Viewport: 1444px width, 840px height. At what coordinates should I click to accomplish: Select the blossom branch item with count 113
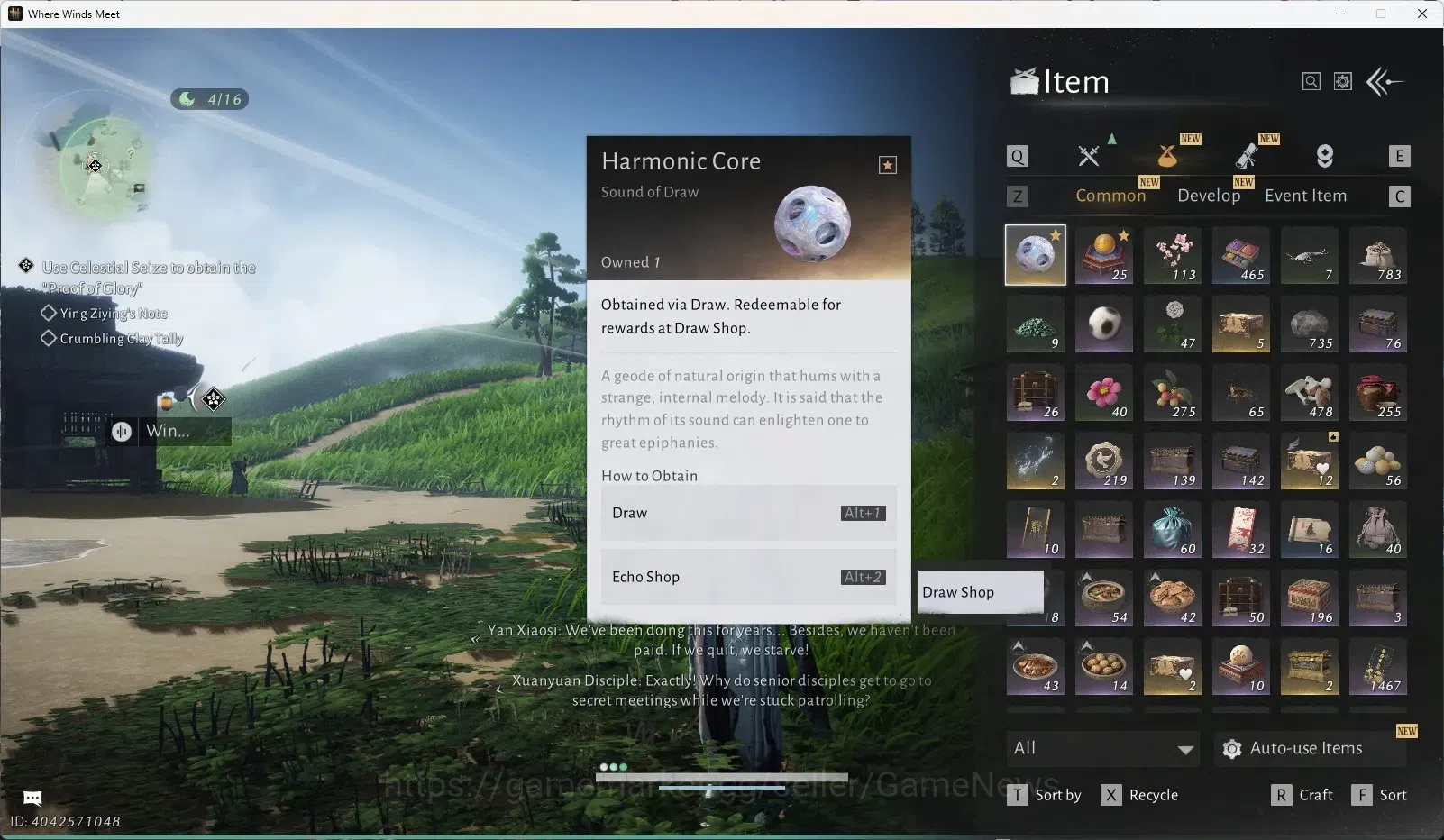point(1173,255)
